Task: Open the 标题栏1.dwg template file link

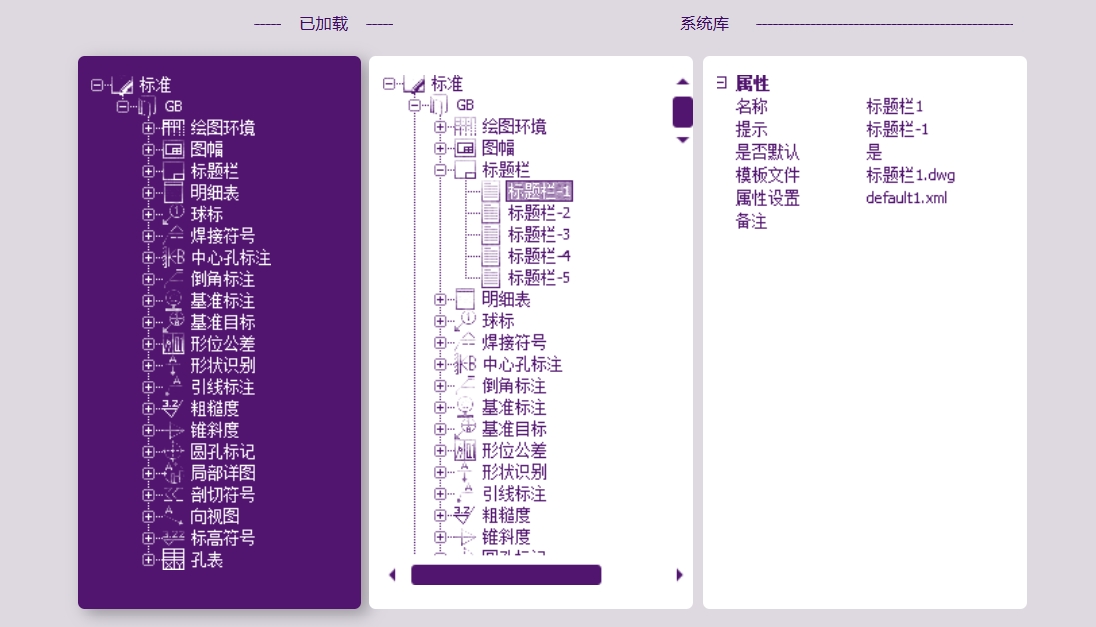Action: pyautogui.click(x=909, y=173)
